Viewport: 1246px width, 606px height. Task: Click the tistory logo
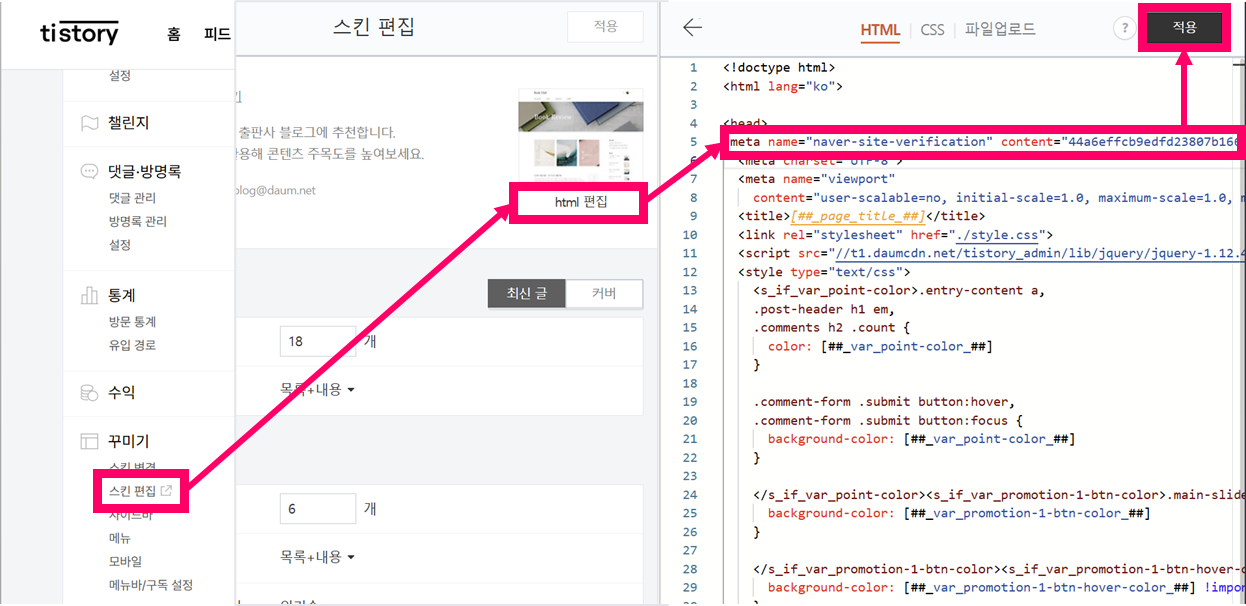[x=79, y=33]
